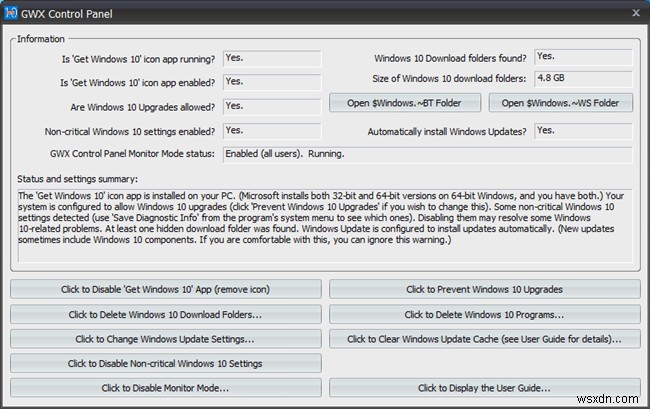Click the 'Windows 10 Download folders found?' label
650x409 pixels.
(450, 58)
